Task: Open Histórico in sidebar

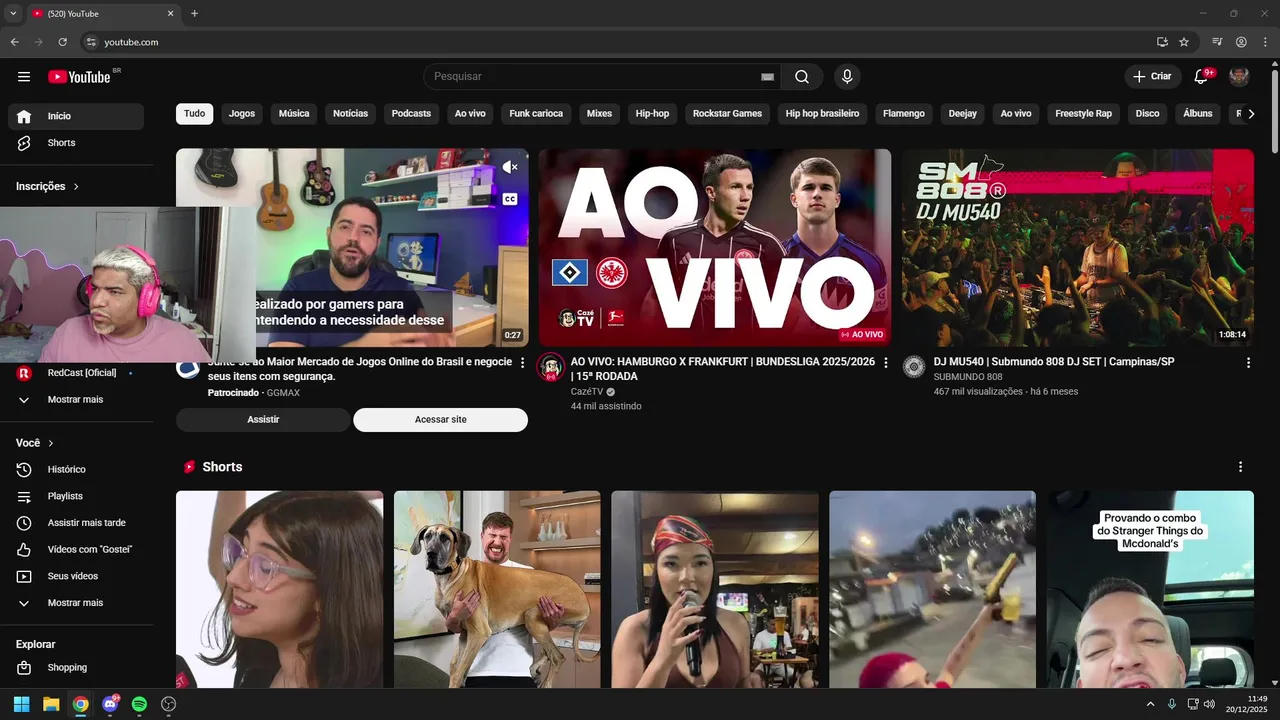Action: tap(76, 469)
